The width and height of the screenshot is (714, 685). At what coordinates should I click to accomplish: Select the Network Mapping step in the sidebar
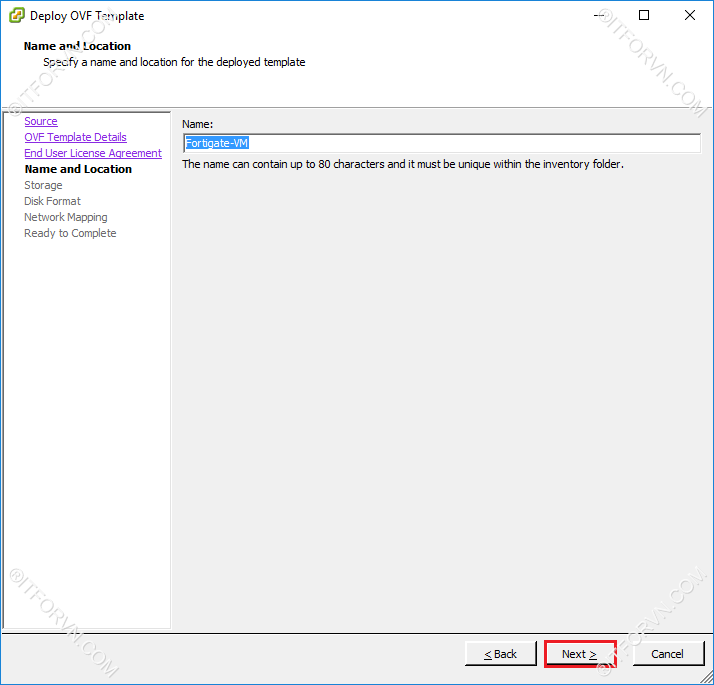(x=65, y=217)
